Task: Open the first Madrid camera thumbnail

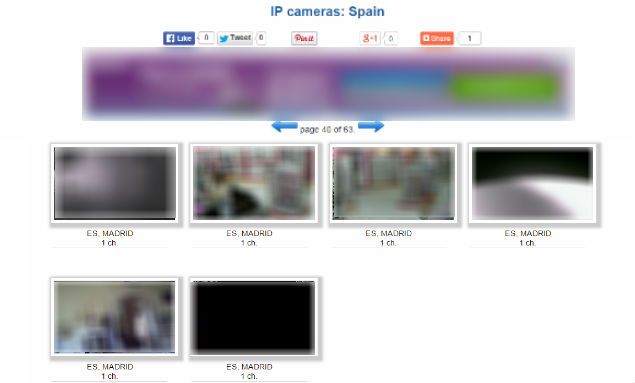Action: pos(115,183)
